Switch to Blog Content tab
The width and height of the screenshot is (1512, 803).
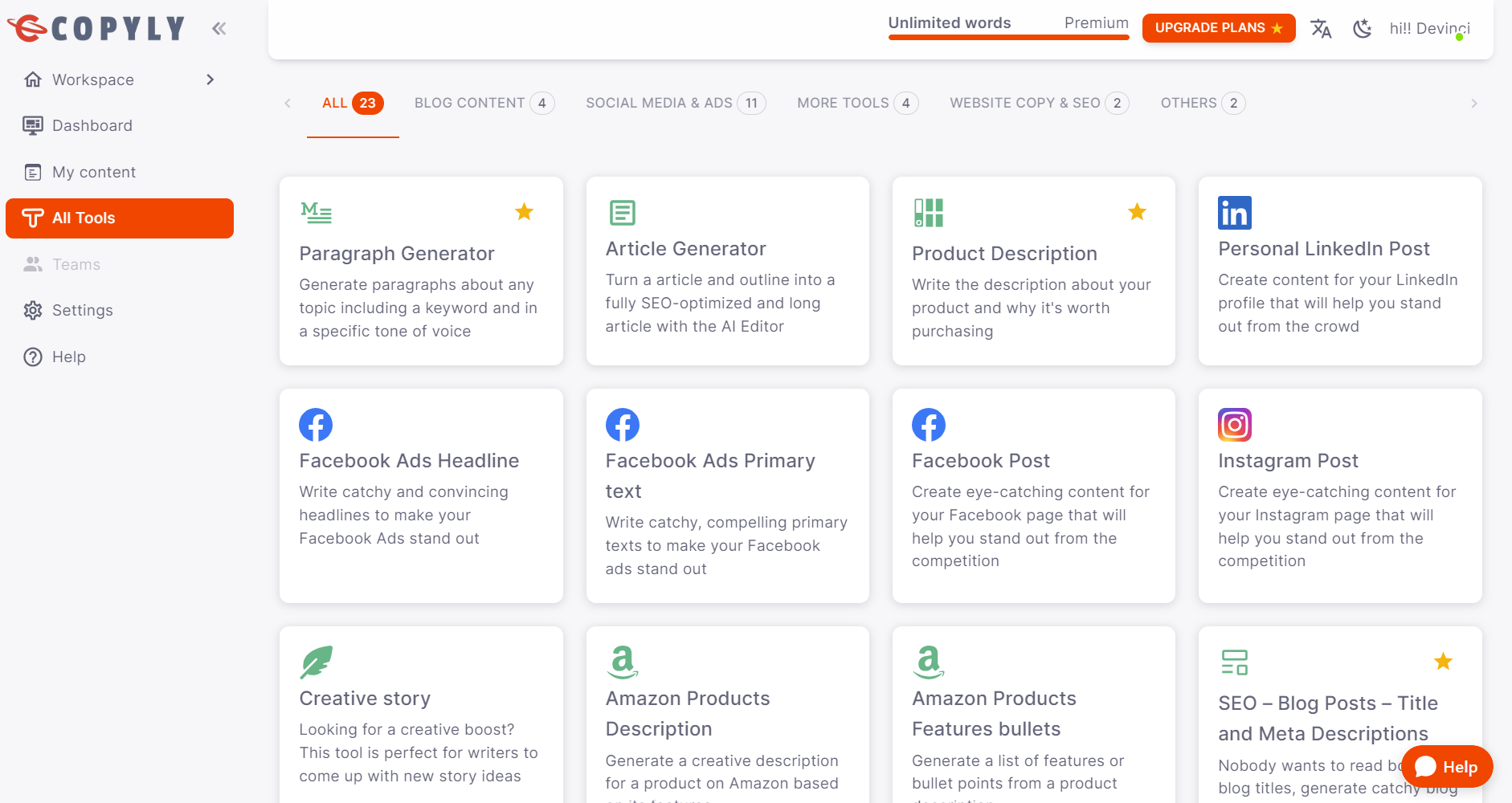pos(484,103)
